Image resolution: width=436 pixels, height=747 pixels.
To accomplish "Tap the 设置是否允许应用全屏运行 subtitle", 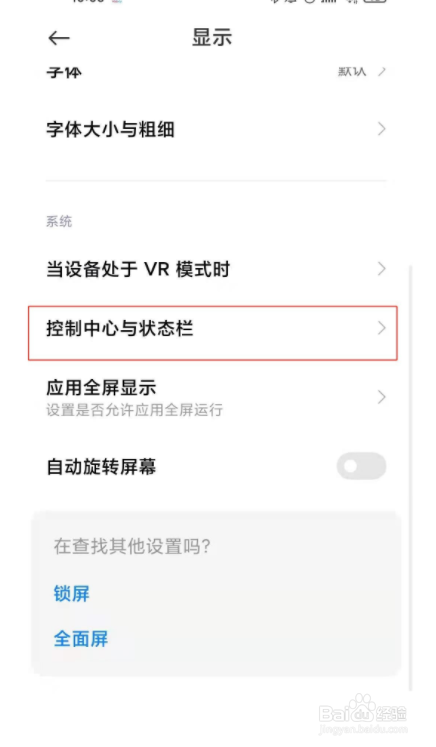I will click(134, 410).
